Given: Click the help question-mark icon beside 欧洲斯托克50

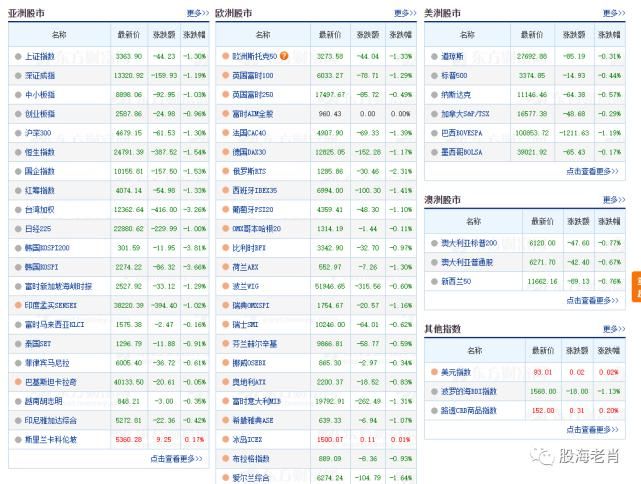Looking at the screenshot, I should pyautogui.click(x=284, y=56).
